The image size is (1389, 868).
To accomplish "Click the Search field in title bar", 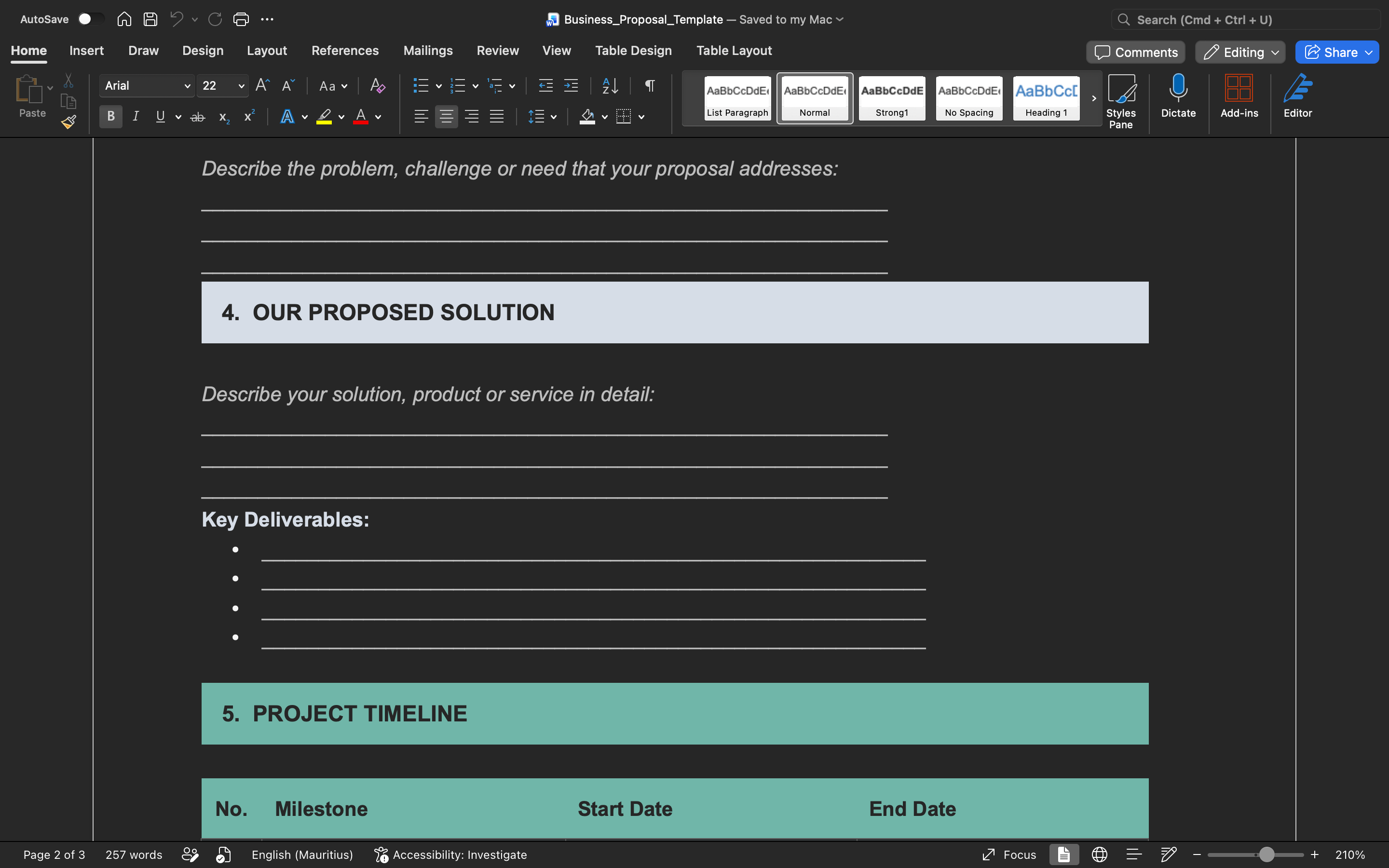I will 1245,19.
